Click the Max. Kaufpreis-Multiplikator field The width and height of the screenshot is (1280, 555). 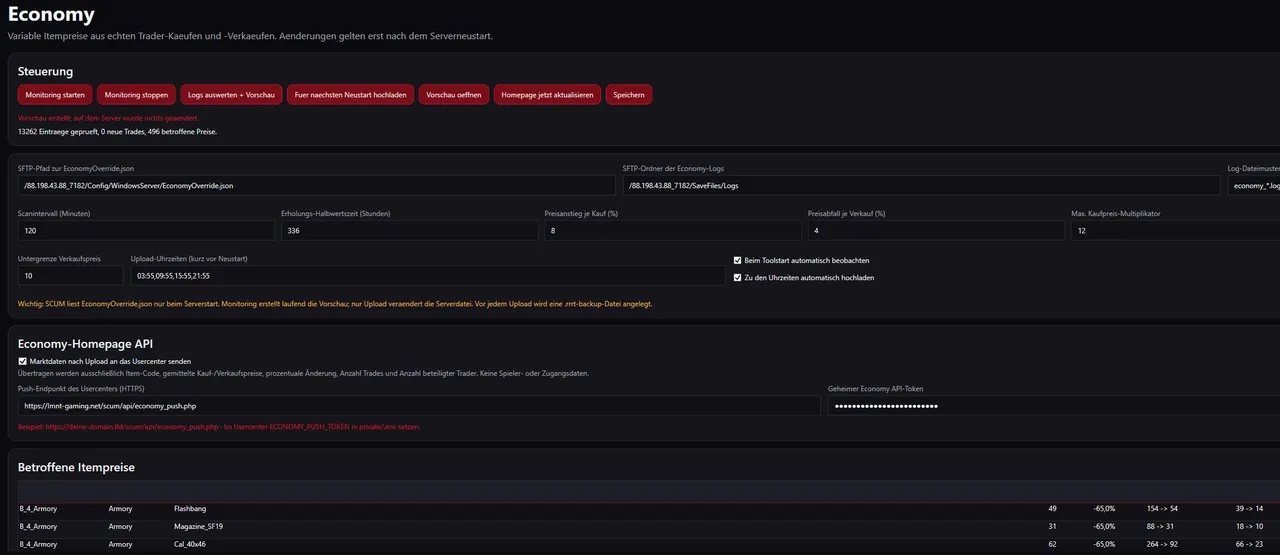pos(1176,230)
